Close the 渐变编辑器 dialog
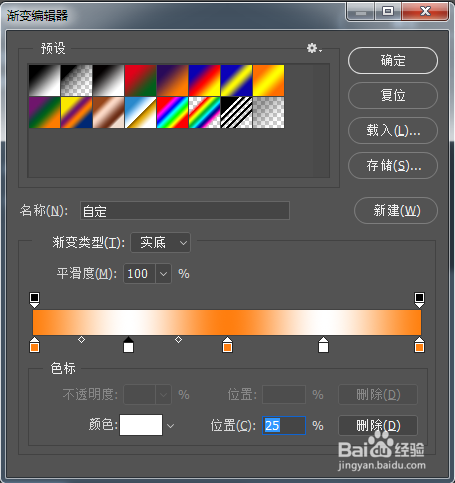This screenshot has width=455, height=483. [425, 12]
